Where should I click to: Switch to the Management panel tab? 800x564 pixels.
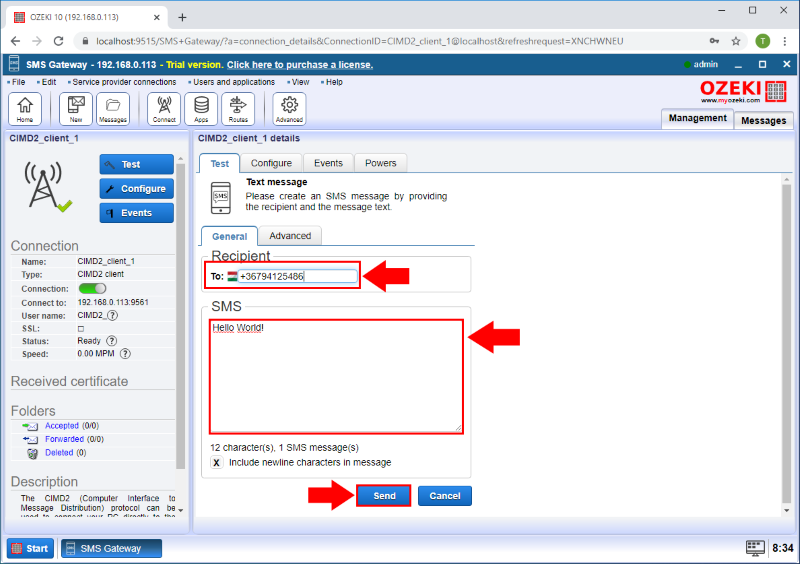(x=697, y=118)
